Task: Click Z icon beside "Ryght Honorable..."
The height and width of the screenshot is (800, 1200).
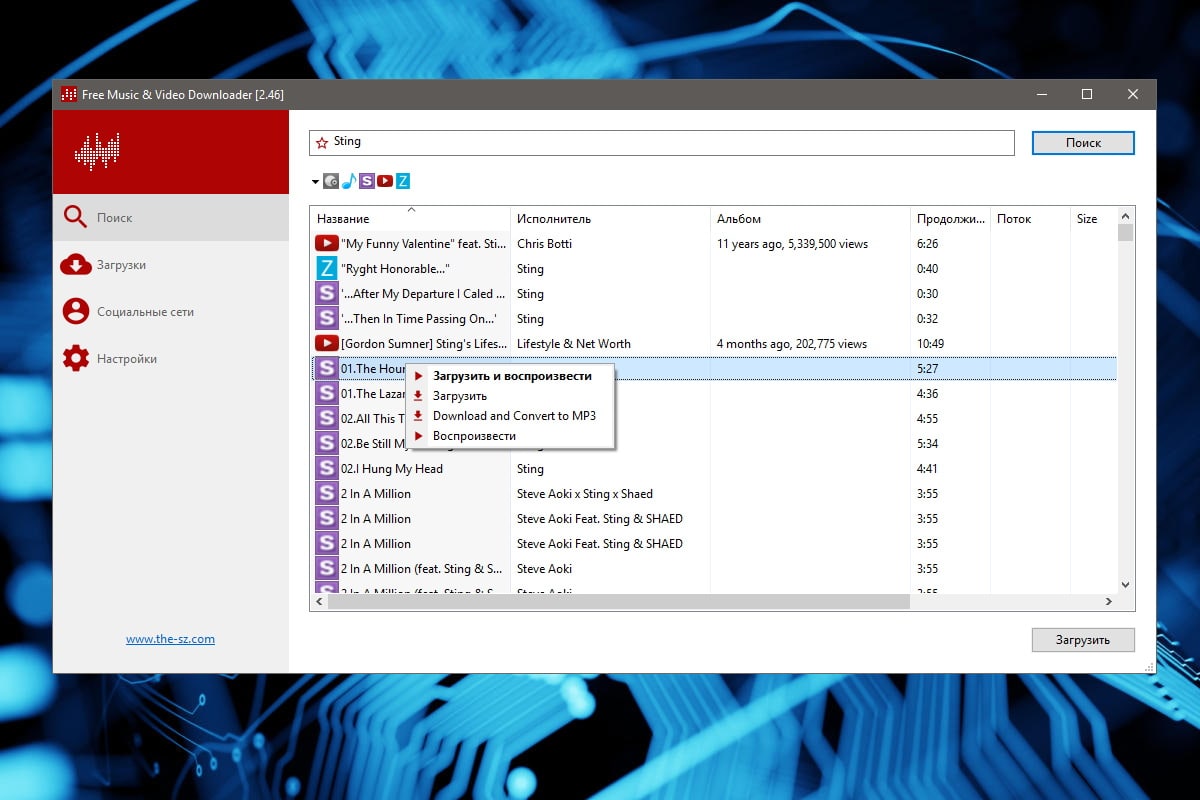Action: pyautogui.click(x=326, y=268)
